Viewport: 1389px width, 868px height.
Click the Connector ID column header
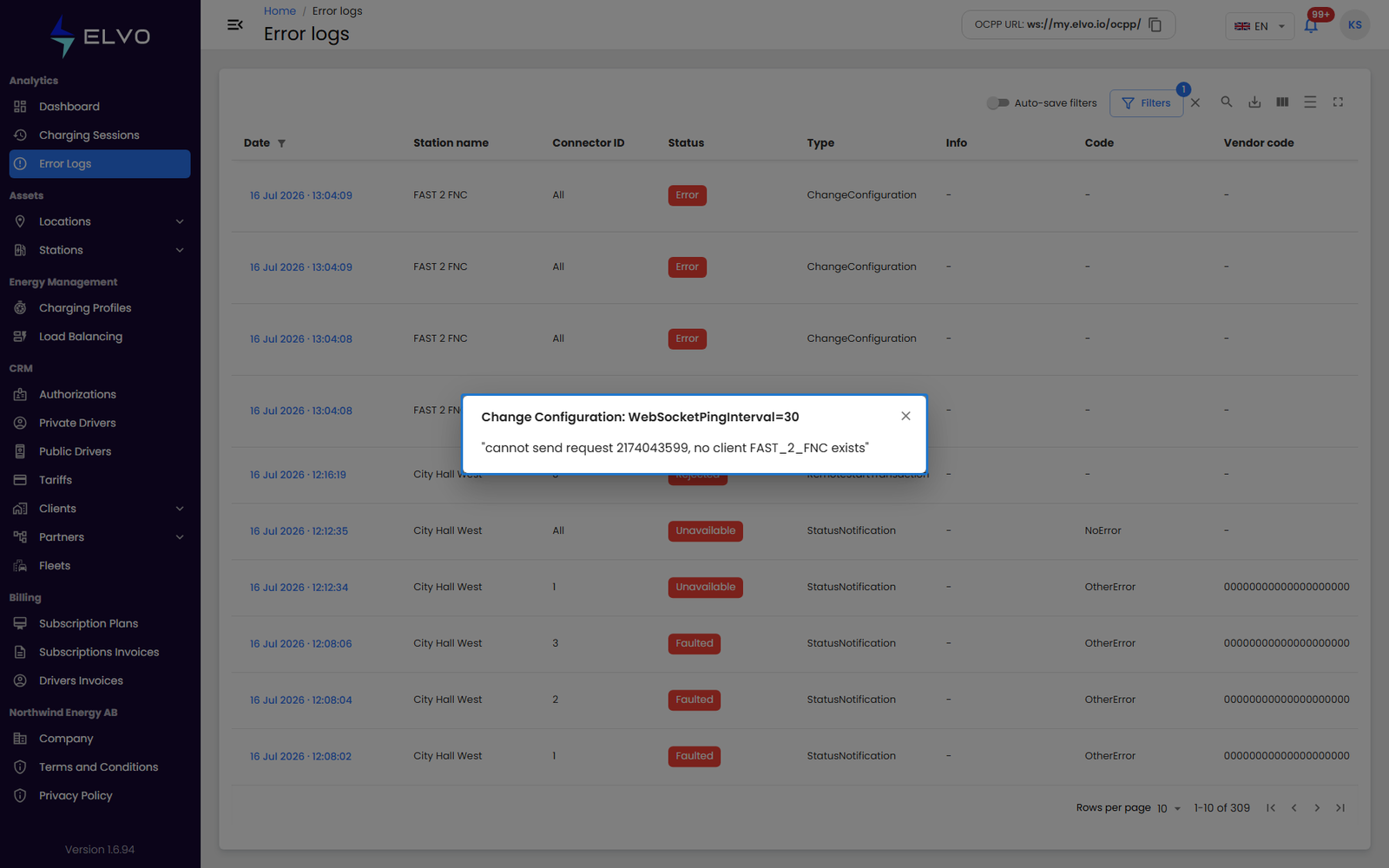coord(588,143)
